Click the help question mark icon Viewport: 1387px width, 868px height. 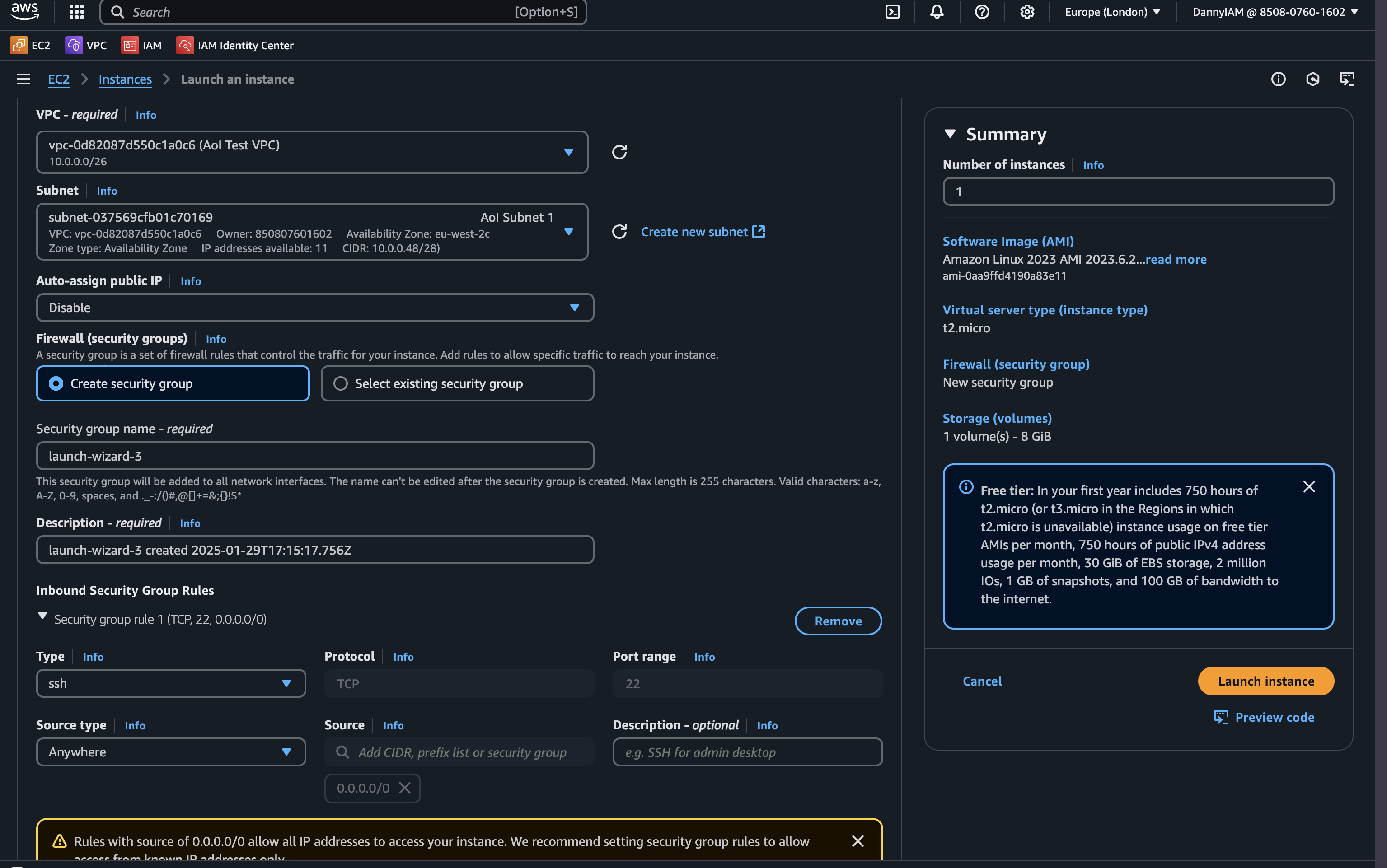tap(982, 12)
